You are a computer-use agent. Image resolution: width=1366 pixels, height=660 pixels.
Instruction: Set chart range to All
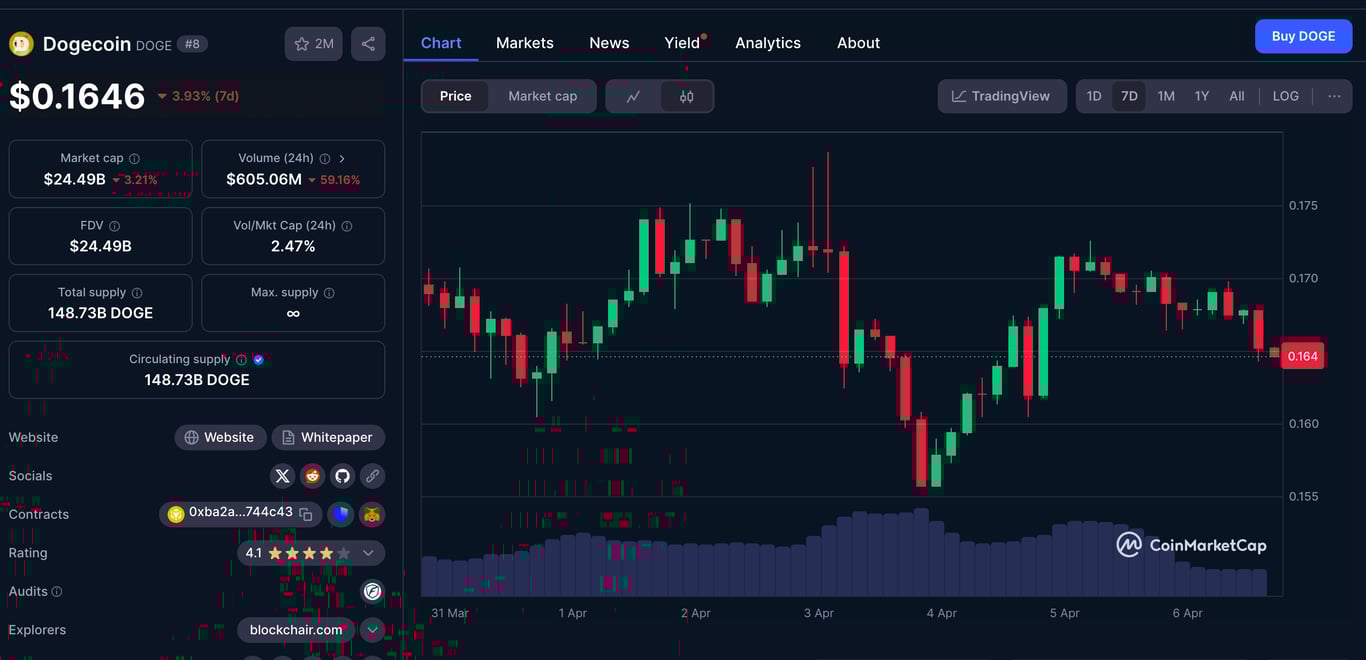[1237, 96]
